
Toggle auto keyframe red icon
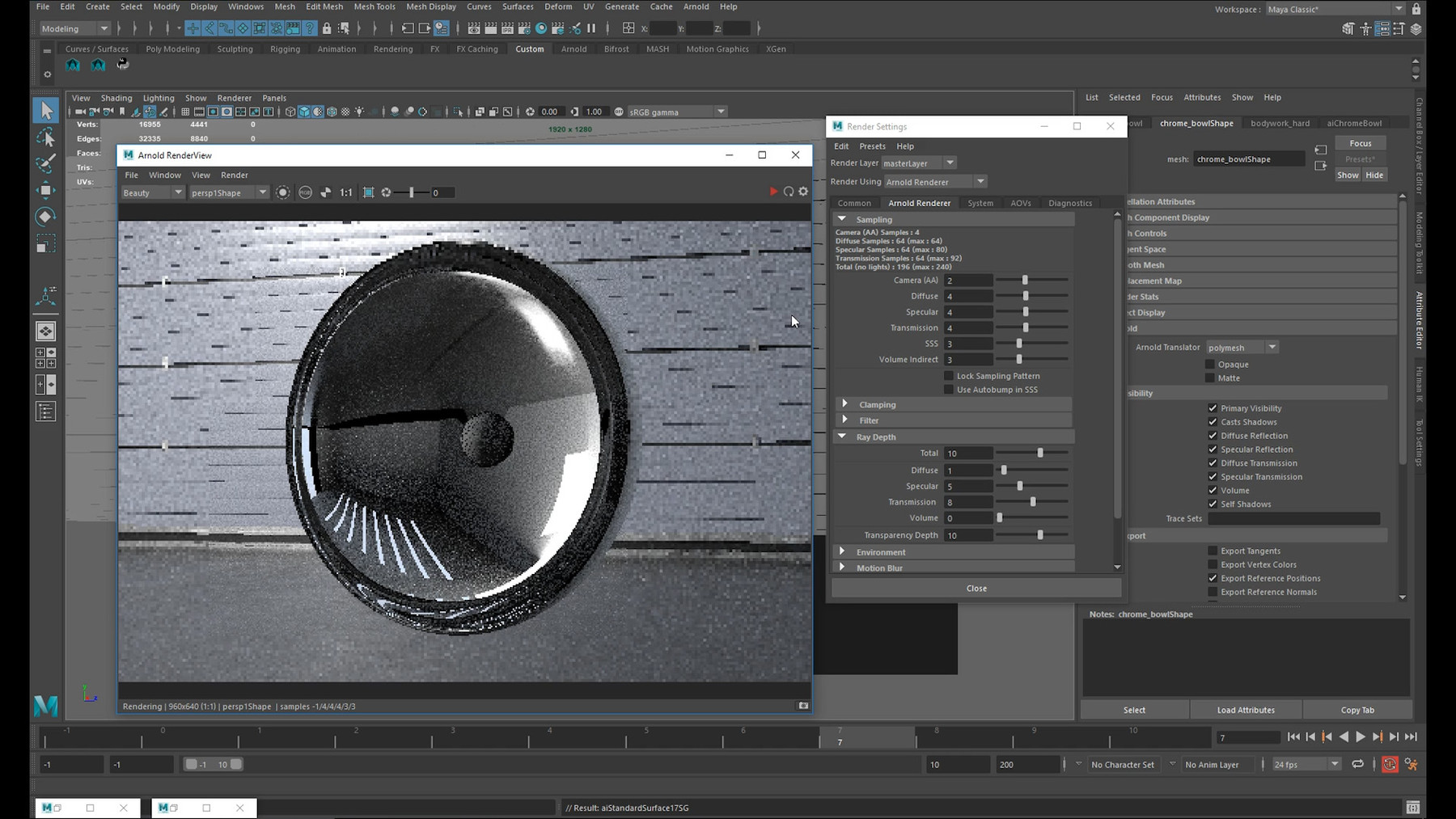pos(1390,764)
